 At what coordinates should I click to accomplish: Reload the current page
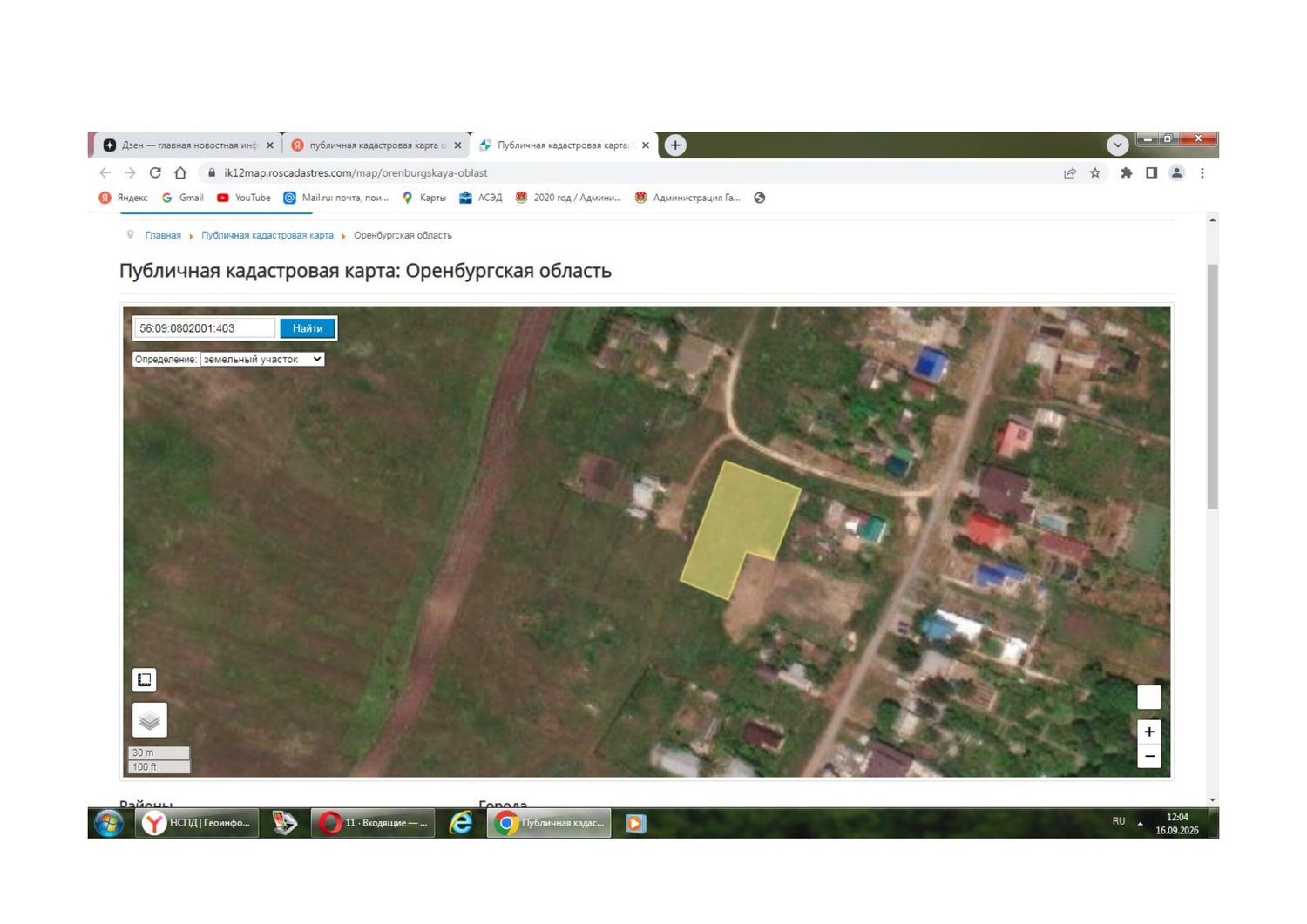tap(155, 173)
